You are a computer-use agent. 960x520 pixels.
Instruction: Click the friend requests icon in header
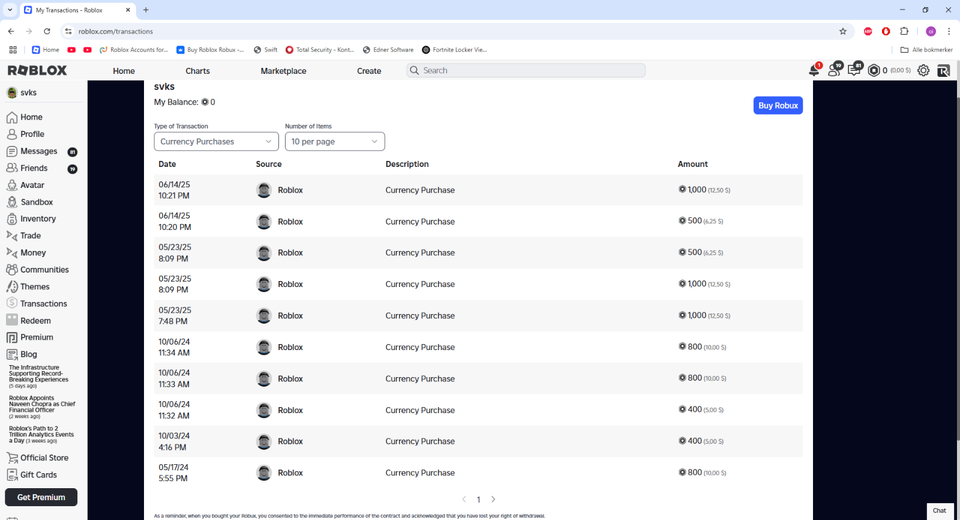tap(834, 71)
